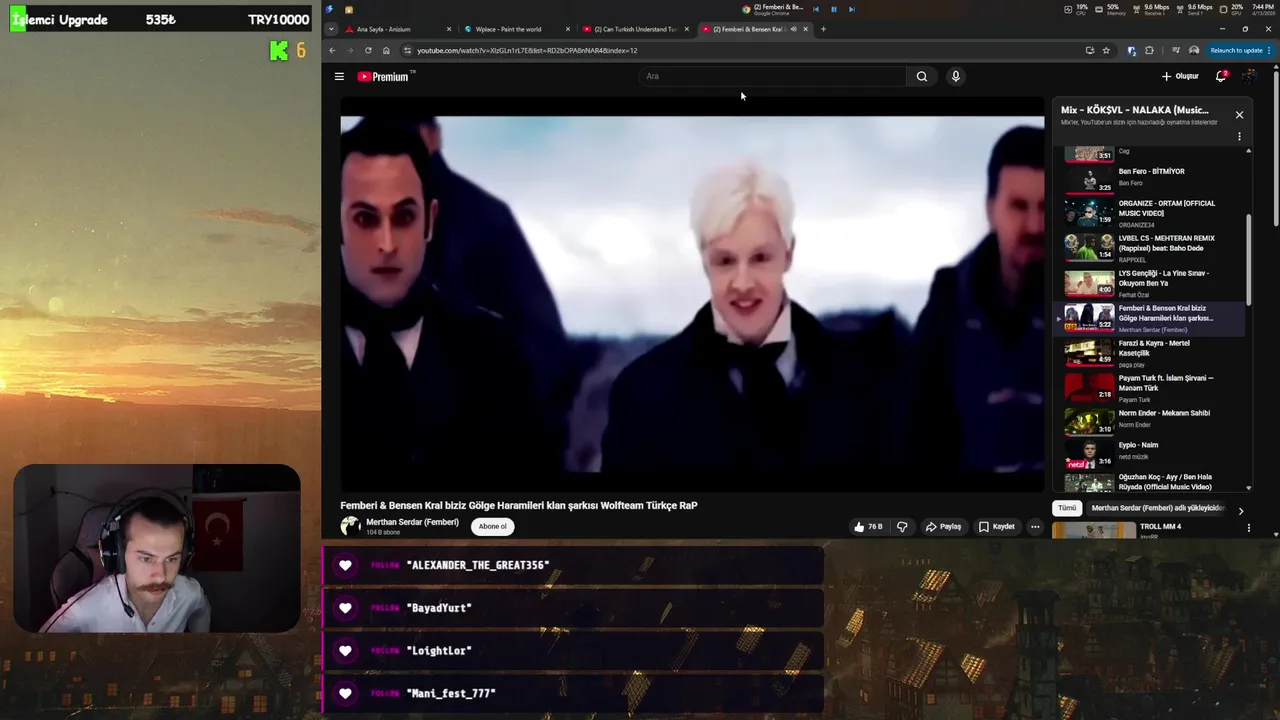The width and height of the screenshot is (1280, 720).
Task: Open Chrome profile avatar
Action: click(x=1194, y=50)
